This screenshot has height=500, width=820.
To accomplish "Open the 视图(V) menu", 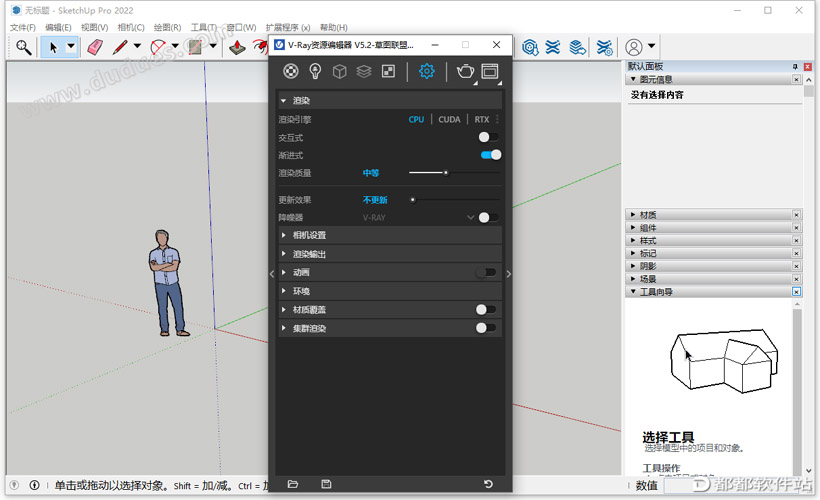I will (x=94, y=27).
